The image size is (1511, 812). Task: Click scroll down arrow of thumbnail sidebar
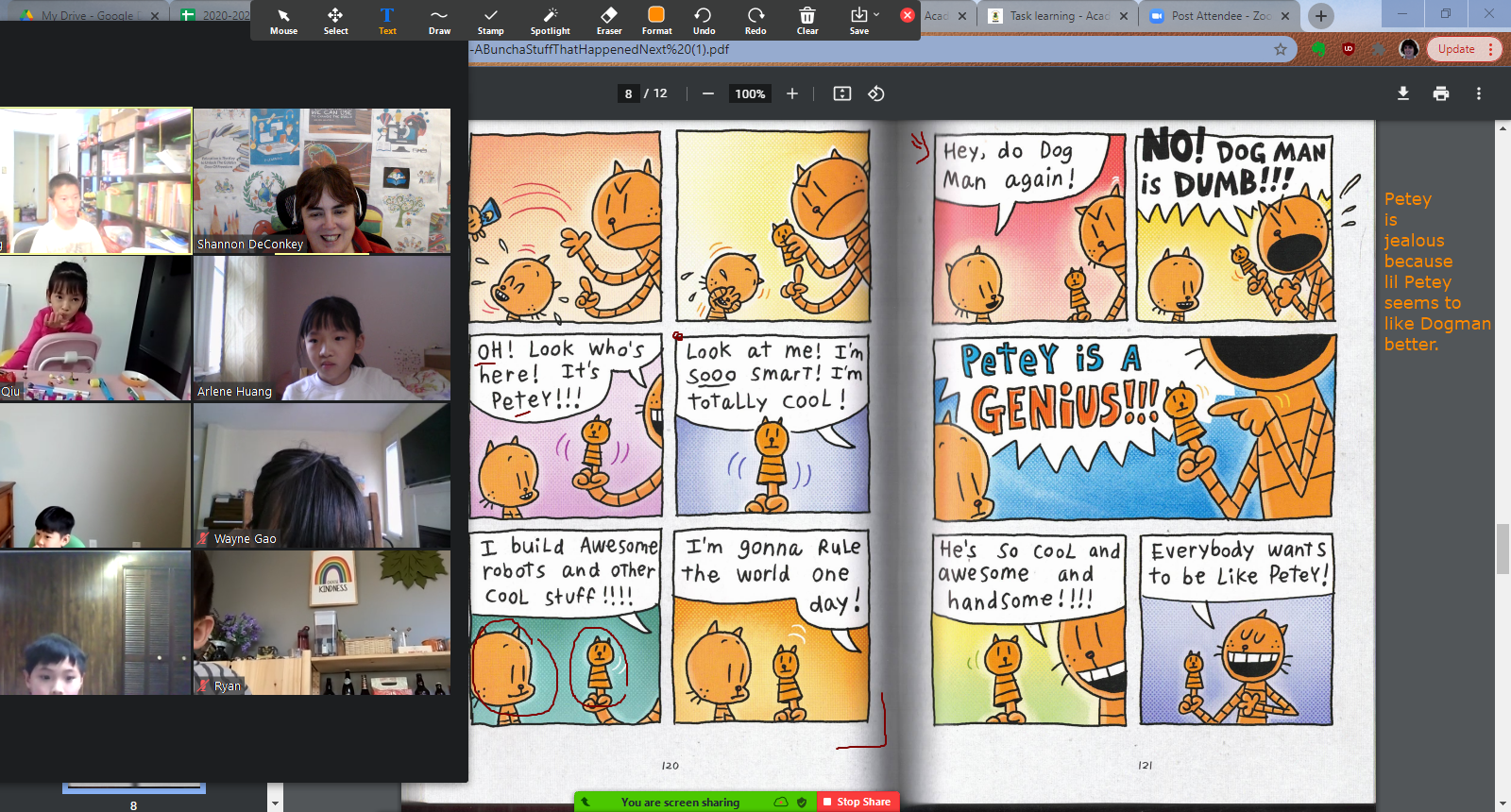coord(275,804)
